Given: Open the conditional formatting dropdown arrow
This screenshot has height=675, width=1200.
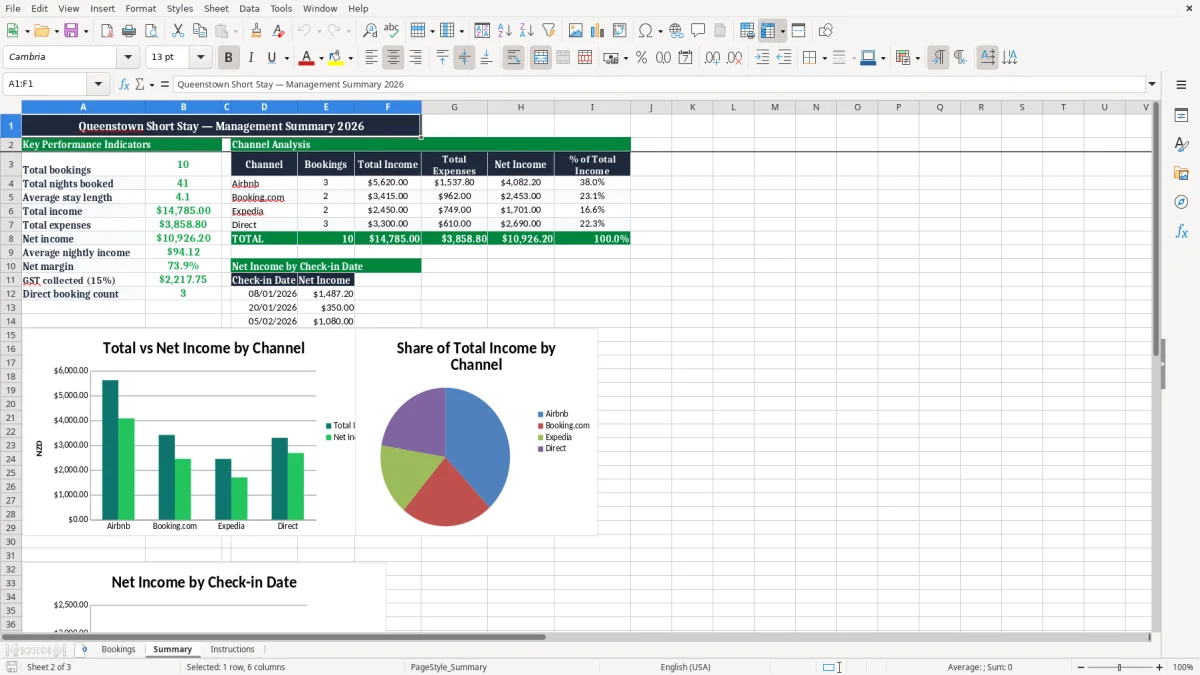Looking at the screenshot, I should click(916, 58).
